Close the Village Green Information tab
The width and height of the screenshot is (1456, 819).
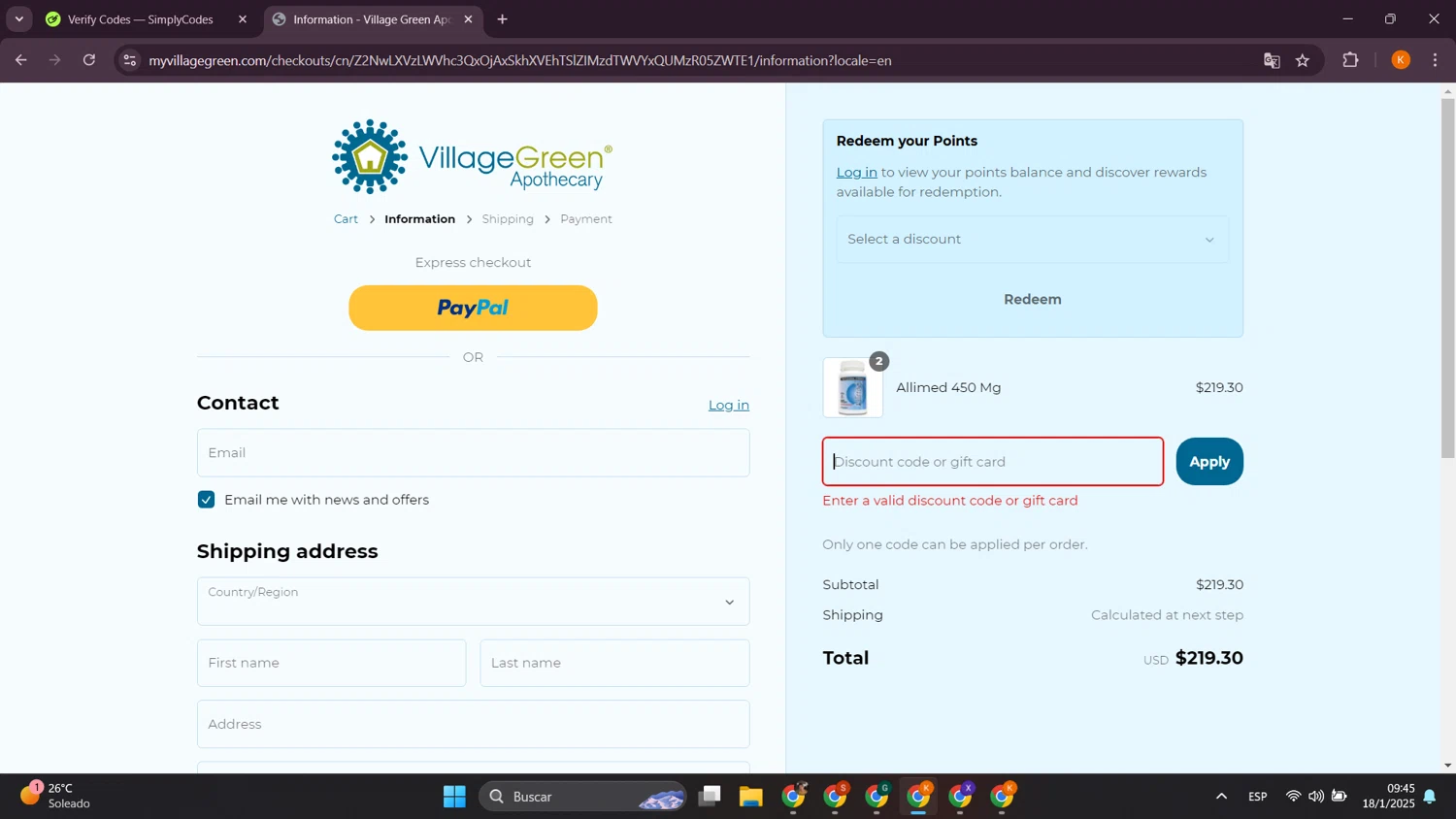(468, 19)
